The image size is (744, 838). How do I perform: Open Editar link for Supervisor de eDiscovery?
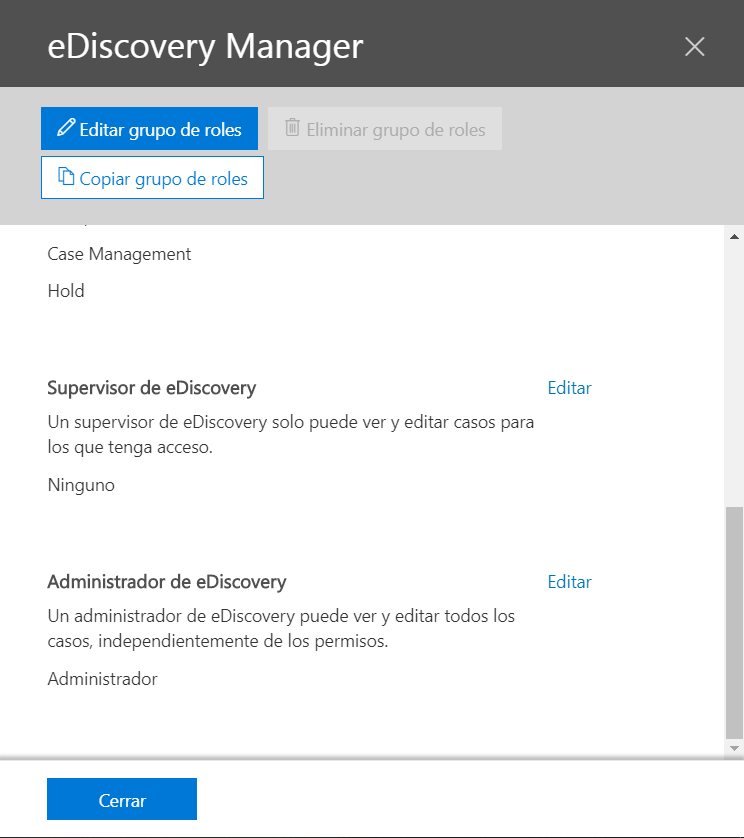tap(569, 388)
